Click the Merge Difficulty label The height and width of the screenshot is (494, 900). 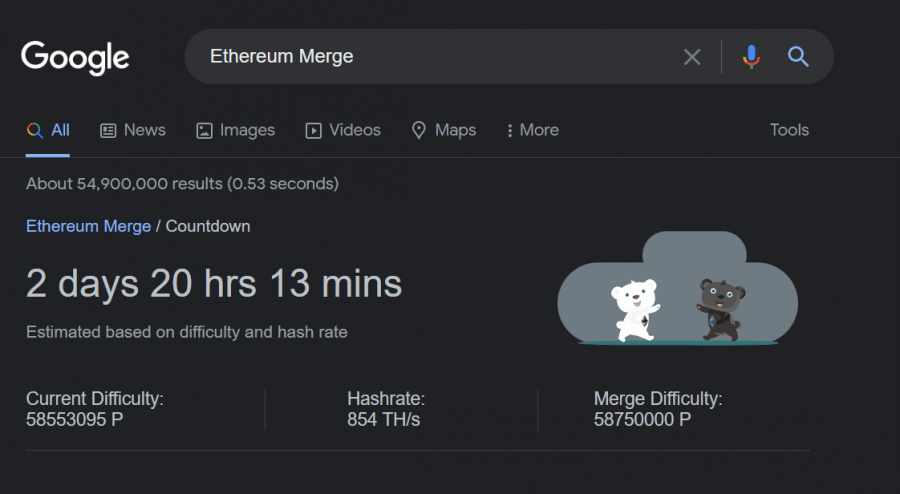click(658, 398)
